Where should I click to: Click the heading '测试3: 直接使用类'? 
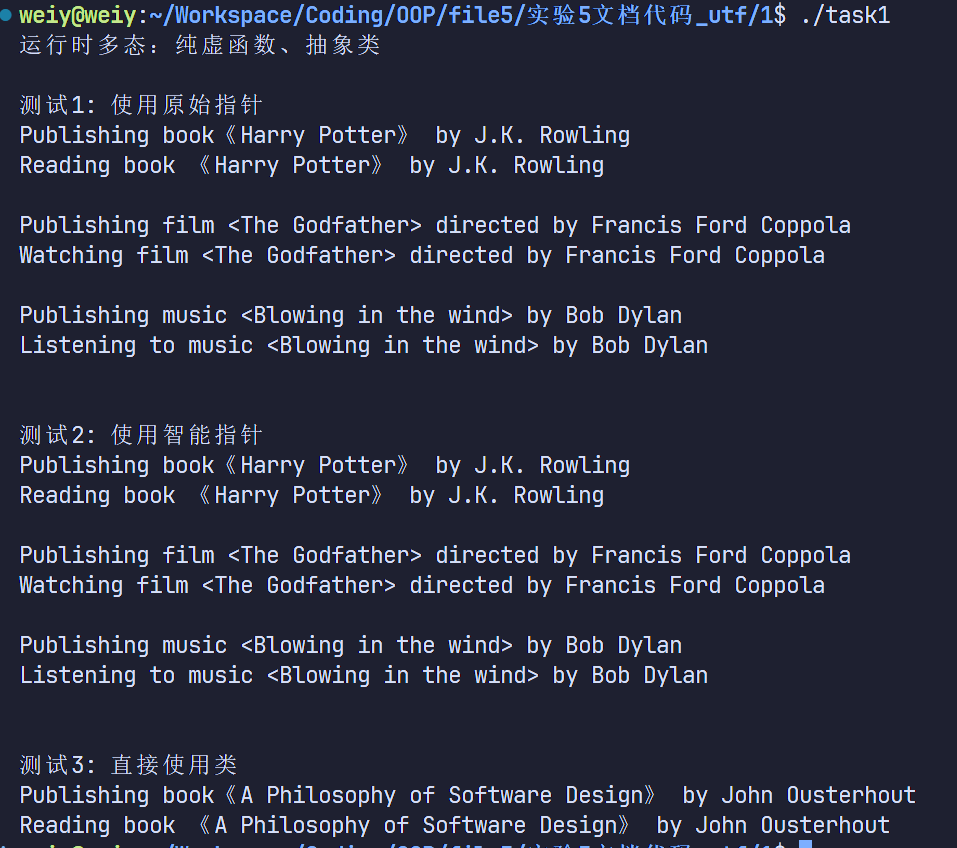coord(128,765)
